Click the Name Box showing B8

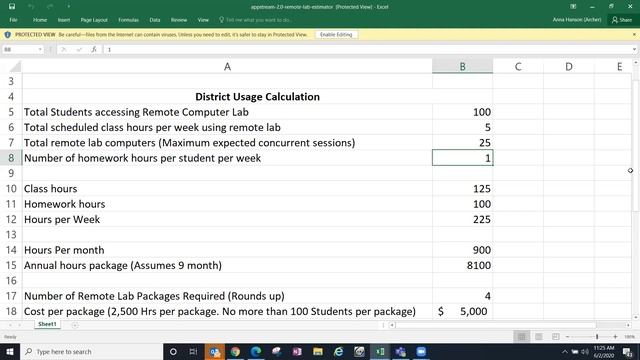[20, 49]
